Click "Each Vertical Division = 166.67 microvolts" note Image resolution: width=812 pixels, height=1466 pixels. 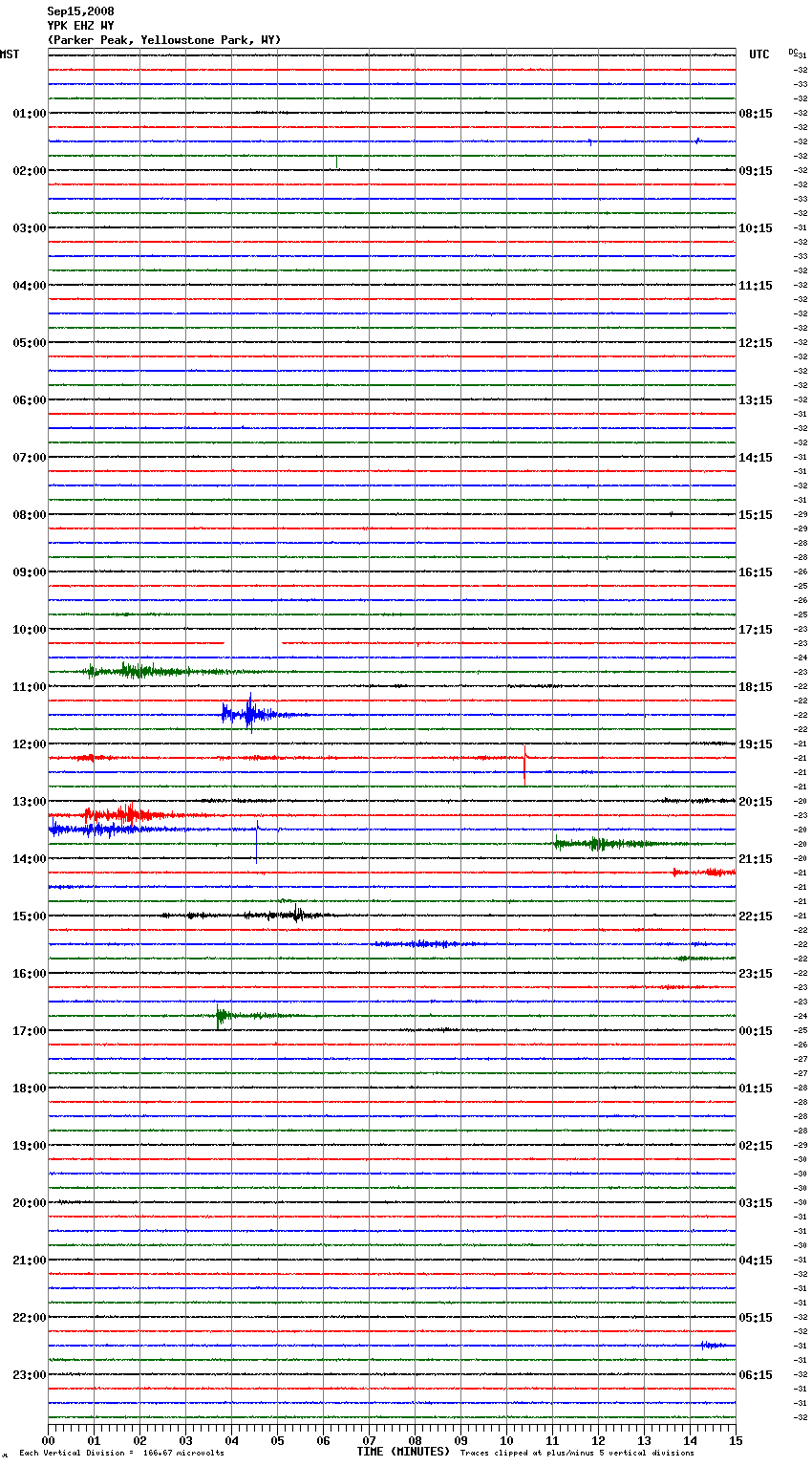121,1454
